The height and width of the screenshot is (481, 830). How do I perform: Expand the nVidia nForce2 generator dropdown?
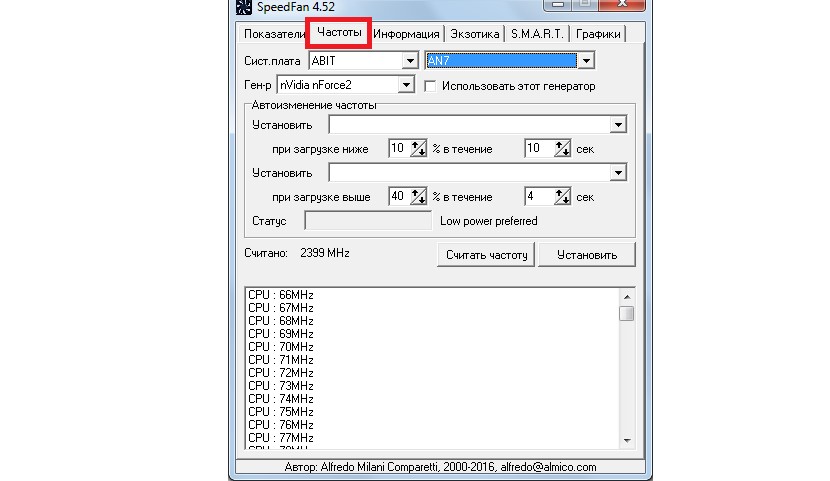[405, 85]
